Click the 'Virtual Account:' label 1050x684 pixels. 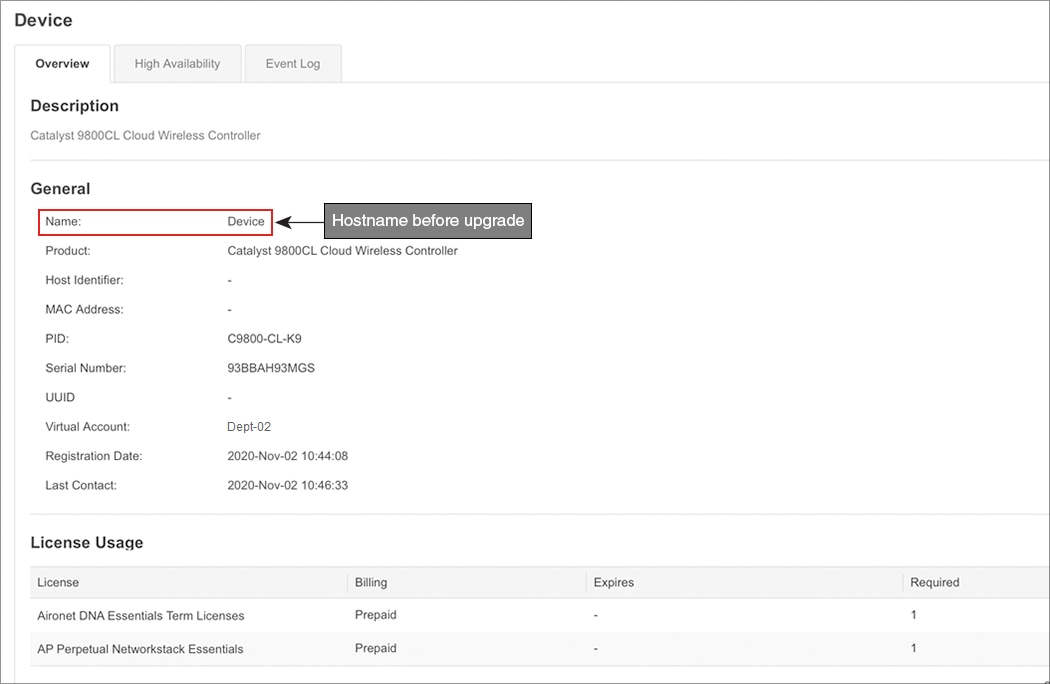coord(88,427)
